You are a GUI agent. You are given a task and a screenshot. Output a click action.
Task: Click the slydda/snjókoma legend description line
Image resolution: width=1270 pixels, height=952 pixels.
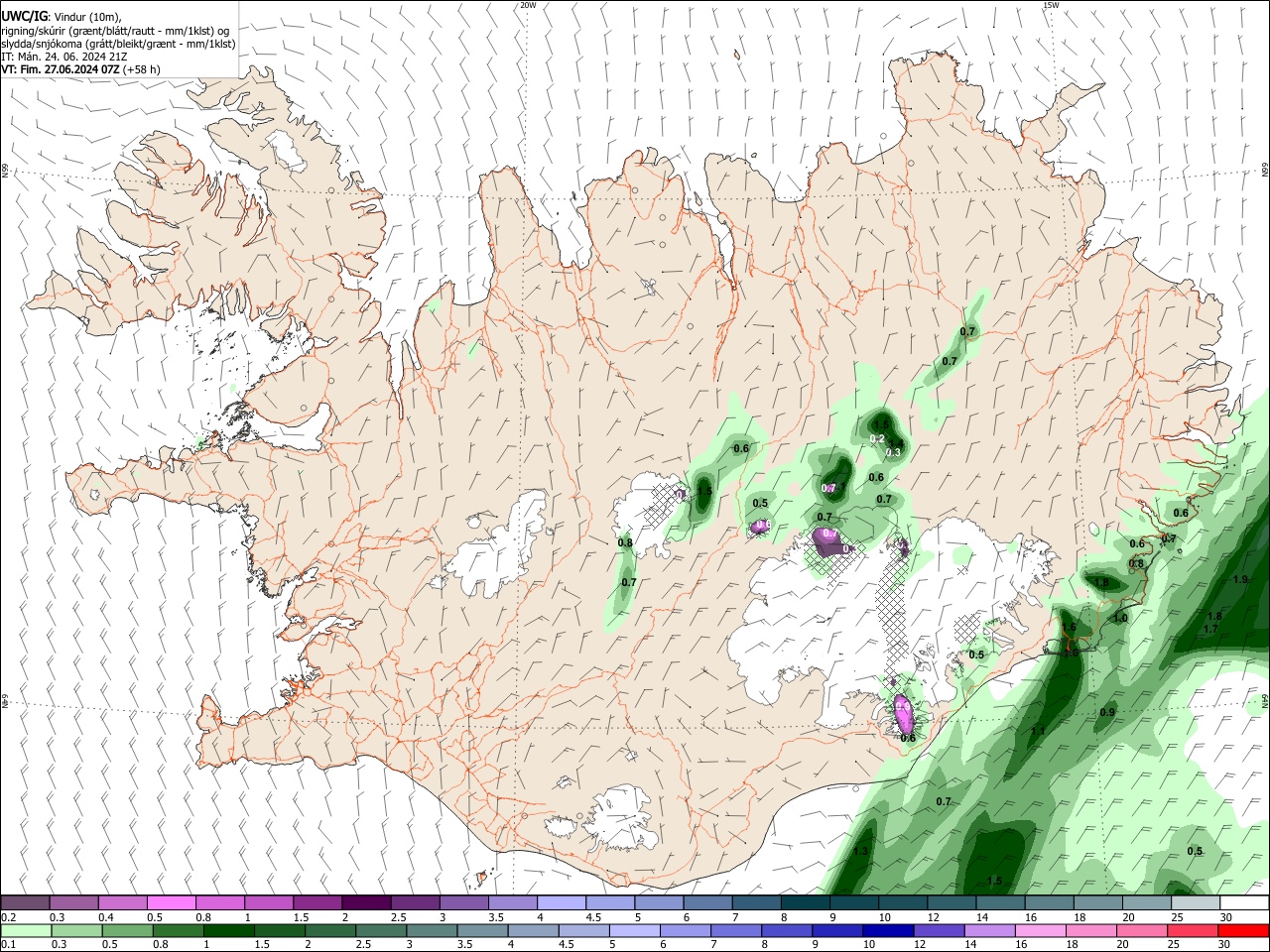point(118,44)
